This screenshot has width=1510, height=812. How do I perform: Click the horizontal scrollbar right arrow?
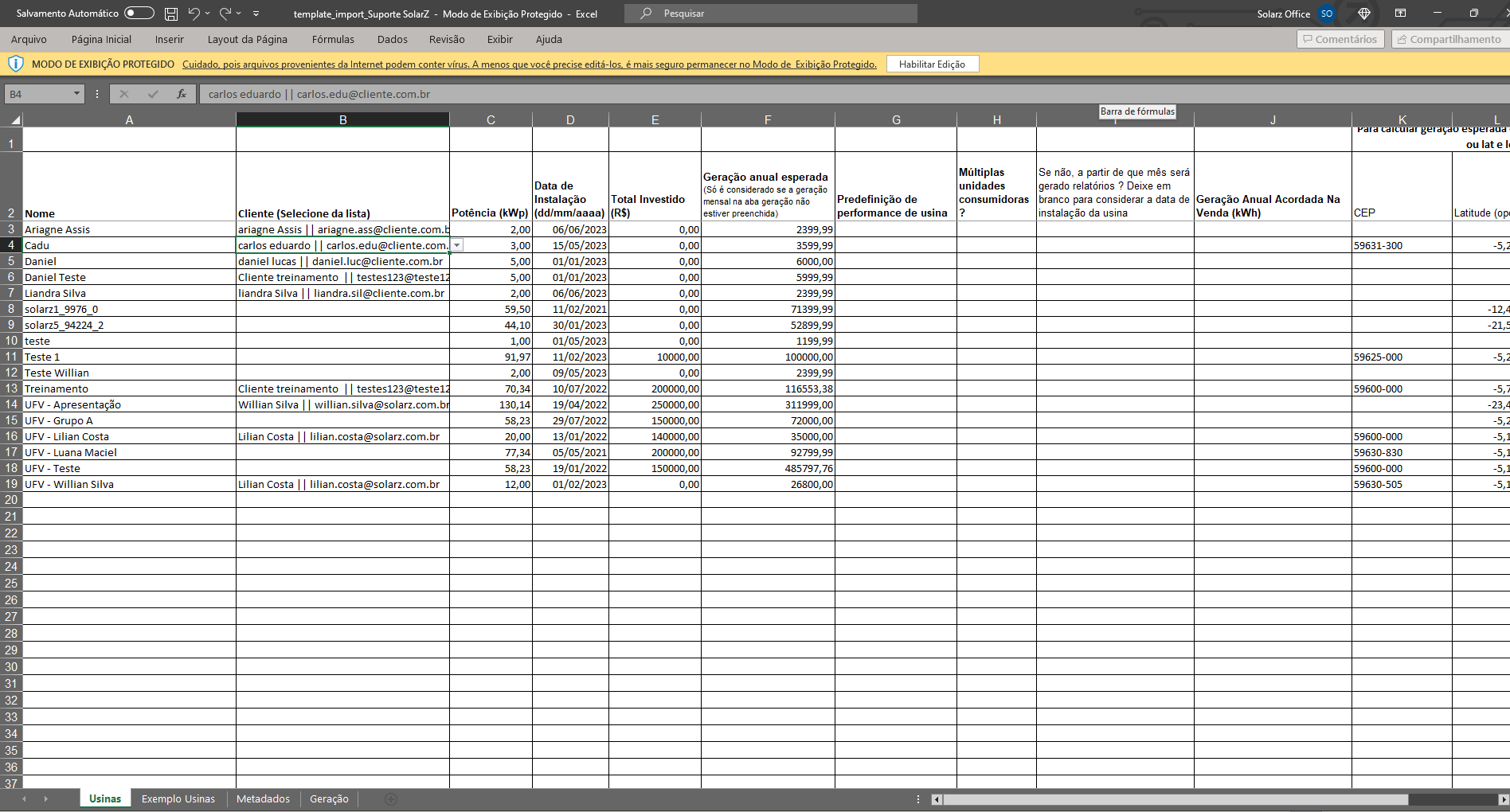[1503, 799]
